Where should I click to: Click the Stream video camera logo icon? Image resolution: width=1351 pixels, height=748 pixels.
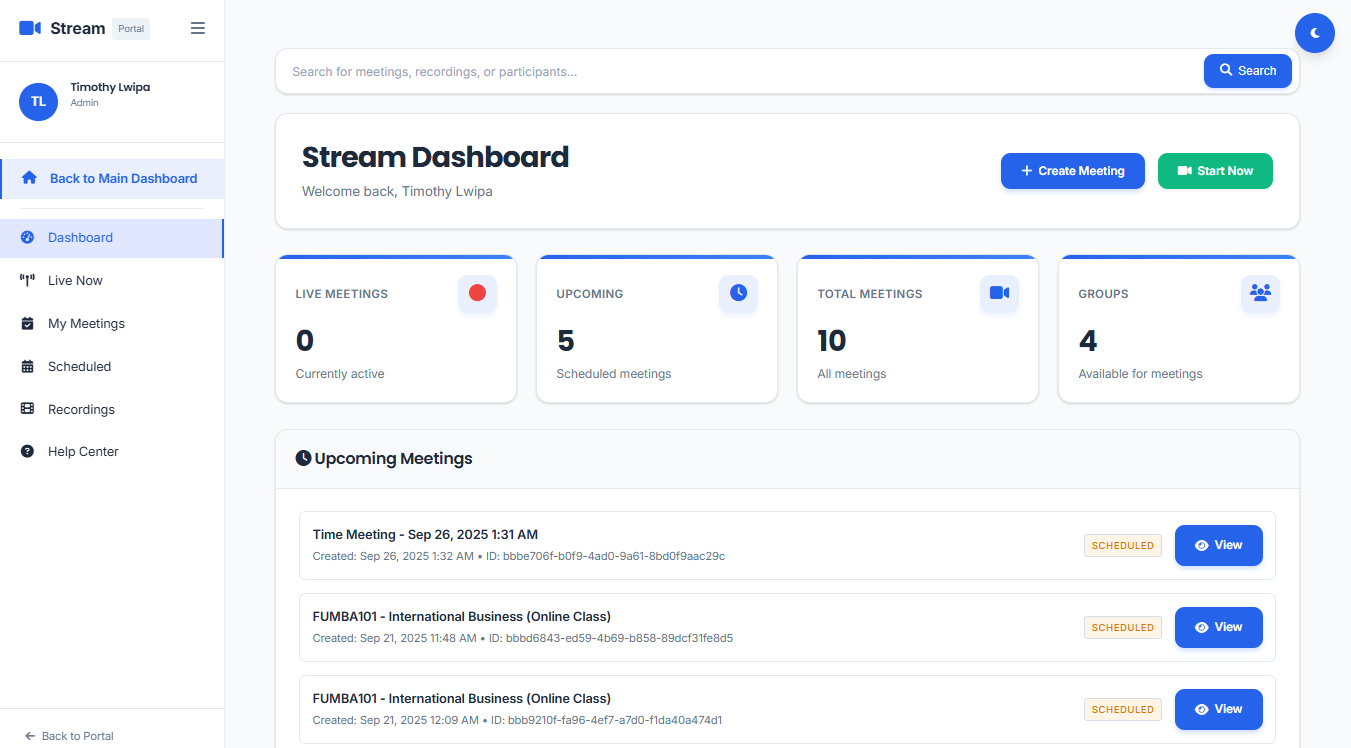(x=30, y=28)
